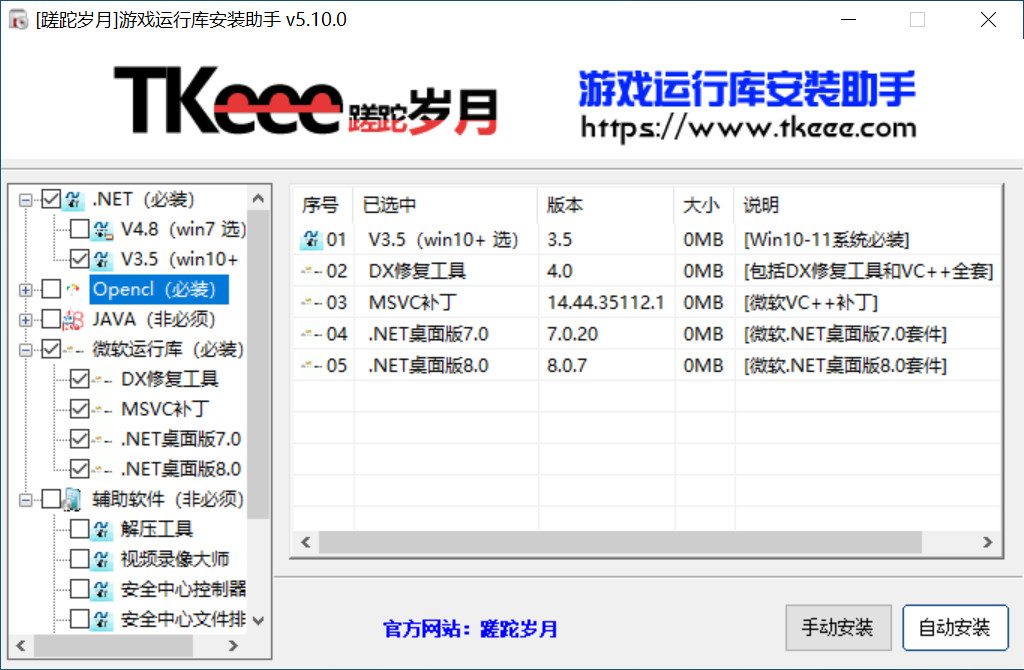This screenshot has height=670, width=1024.
Task: Click the 解压工具 item icon
Action: [x=103, y=529]
